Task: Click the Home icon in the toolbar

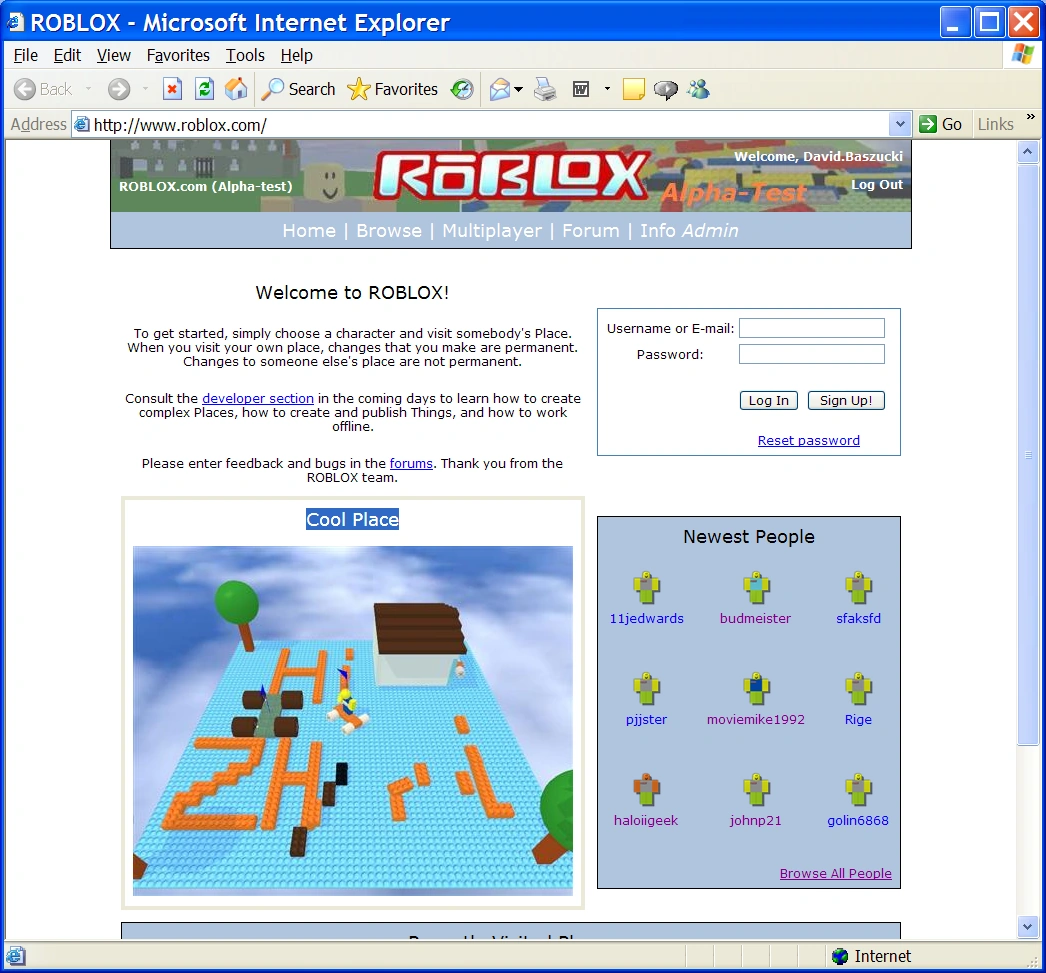Action: tap(236, 89)
